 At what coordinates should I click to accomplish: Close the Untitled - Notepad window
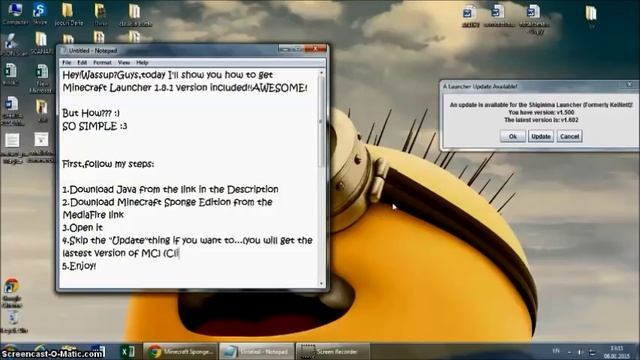316,49
